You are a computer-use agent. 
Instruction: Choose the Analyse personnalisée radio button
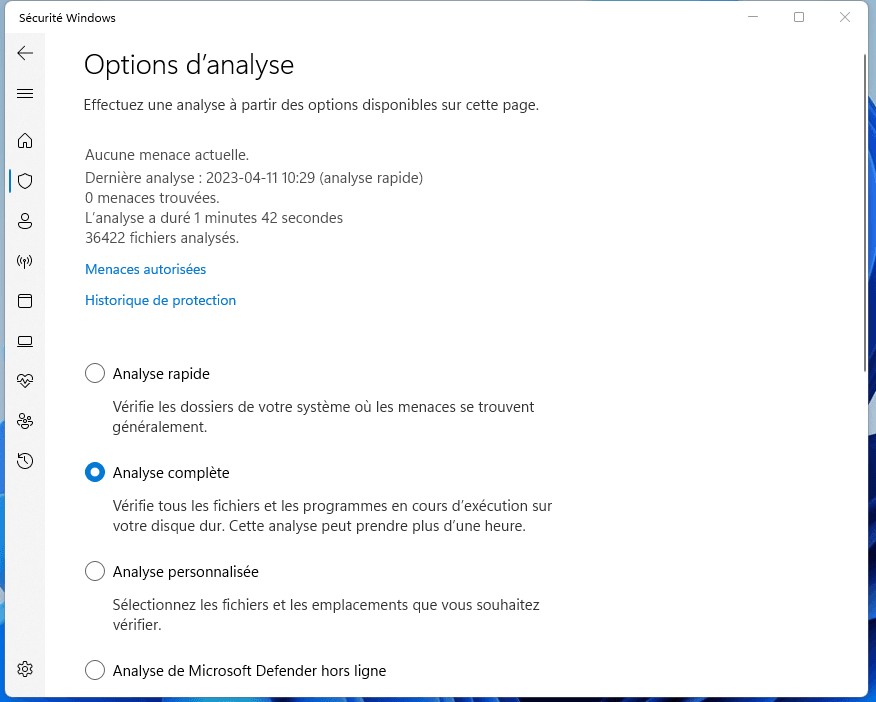tap(95, 572)
